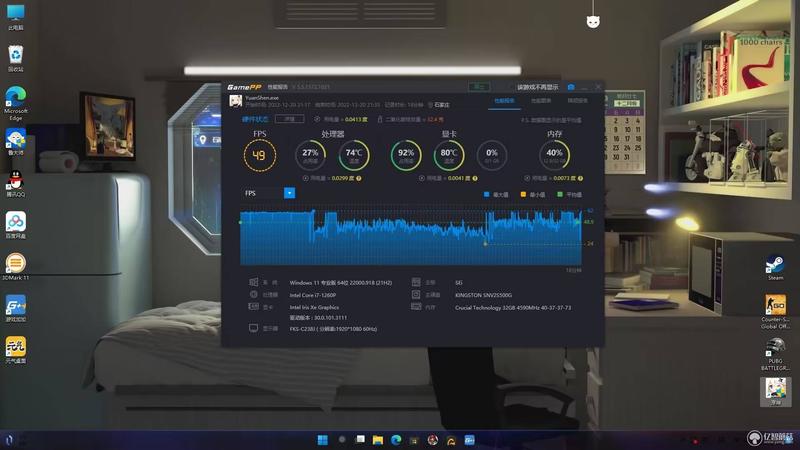The width and height of the screenshot is (800, 450).
Task: Click the processor icon beside Intel Core i7-1260P
Action: pos(254,294)
